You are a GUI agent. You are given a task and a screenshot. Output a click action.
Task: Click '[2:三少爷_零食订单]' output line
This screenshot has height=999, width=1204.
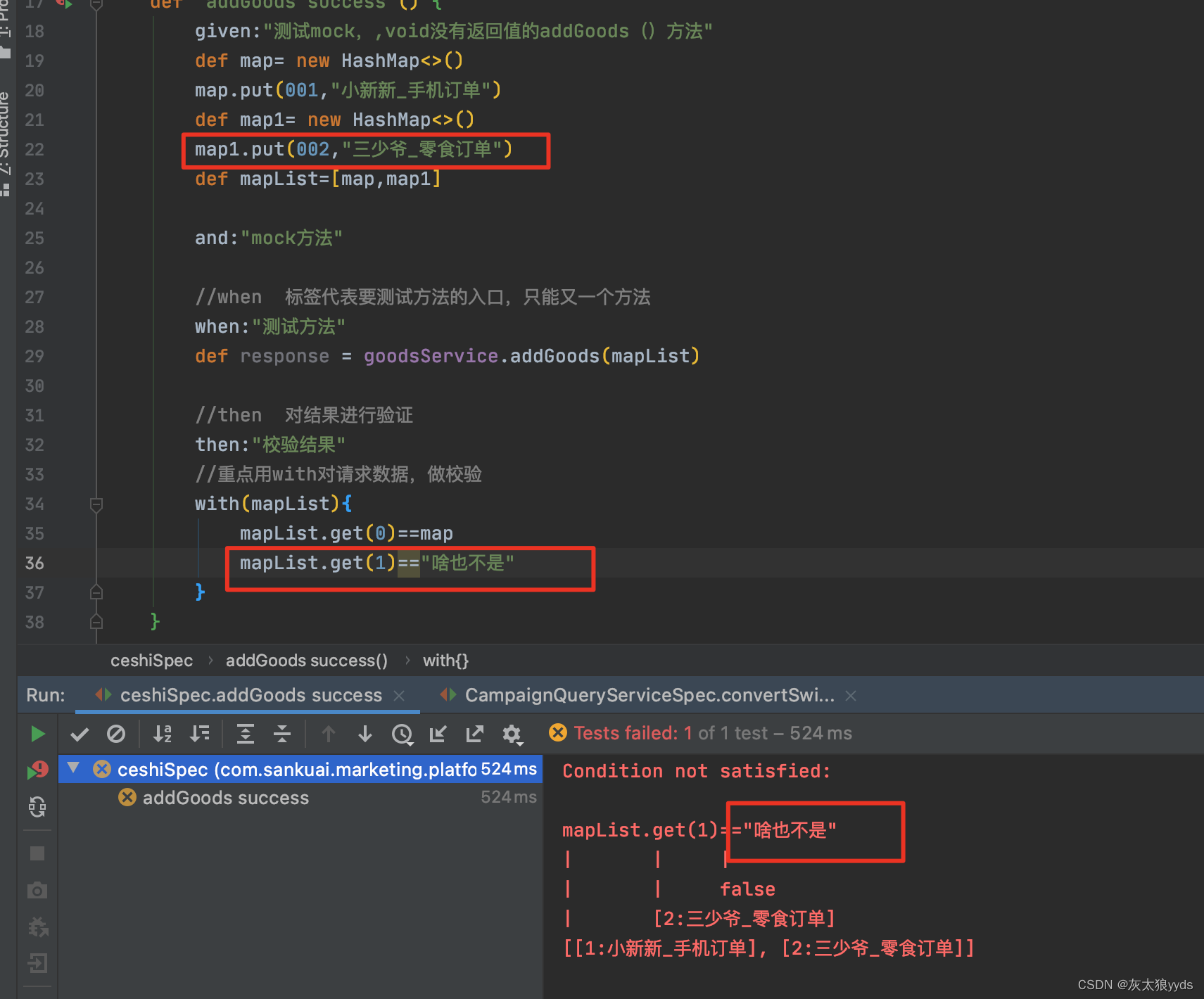tap(744, 919)
